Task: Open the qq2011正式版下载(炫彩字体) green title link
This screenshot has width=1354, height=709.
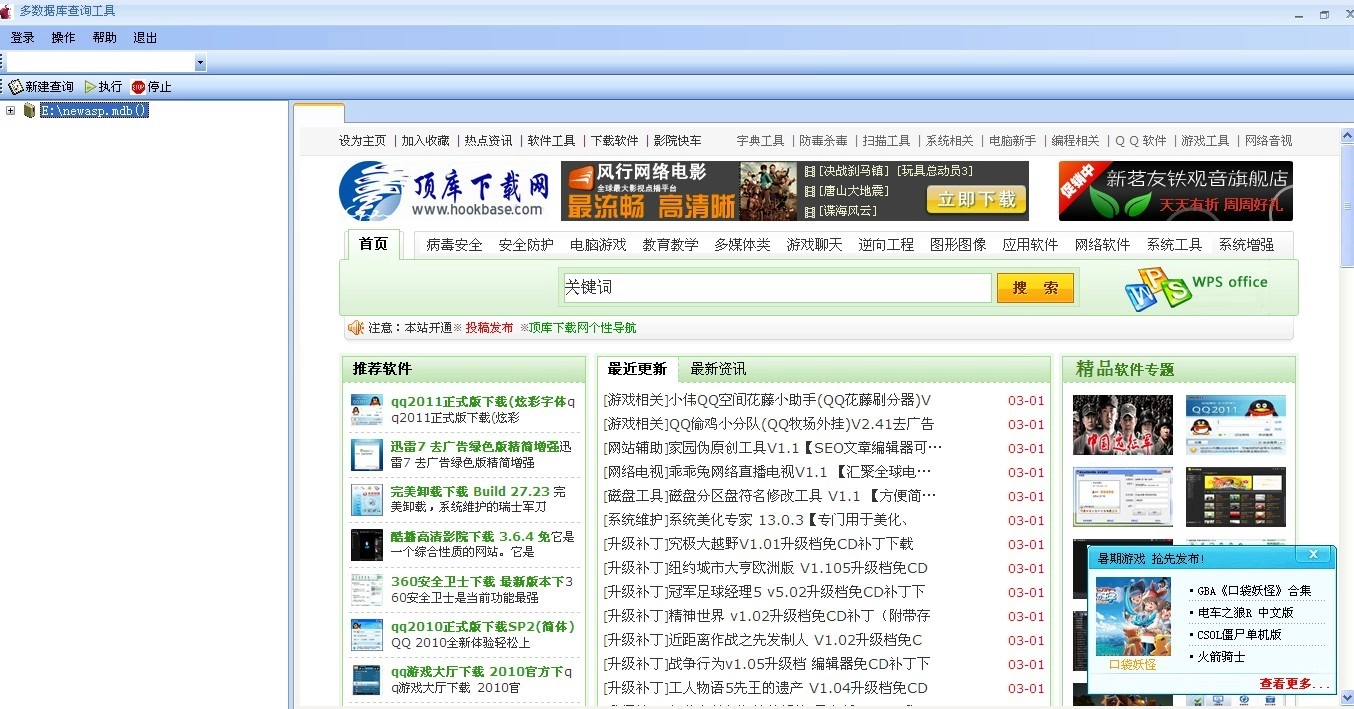Action: tap(479, 402)
